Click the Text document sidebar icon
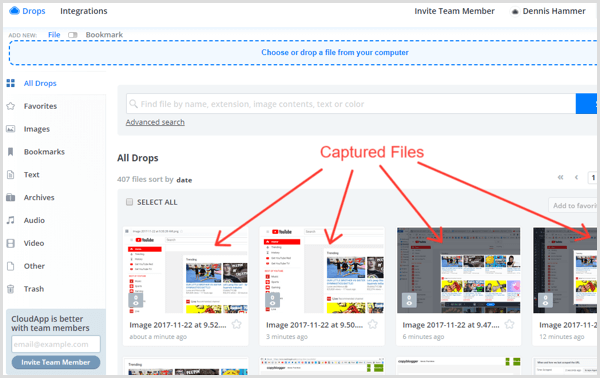The height and width of the screenshot is (378, 600). pos(11,175)
